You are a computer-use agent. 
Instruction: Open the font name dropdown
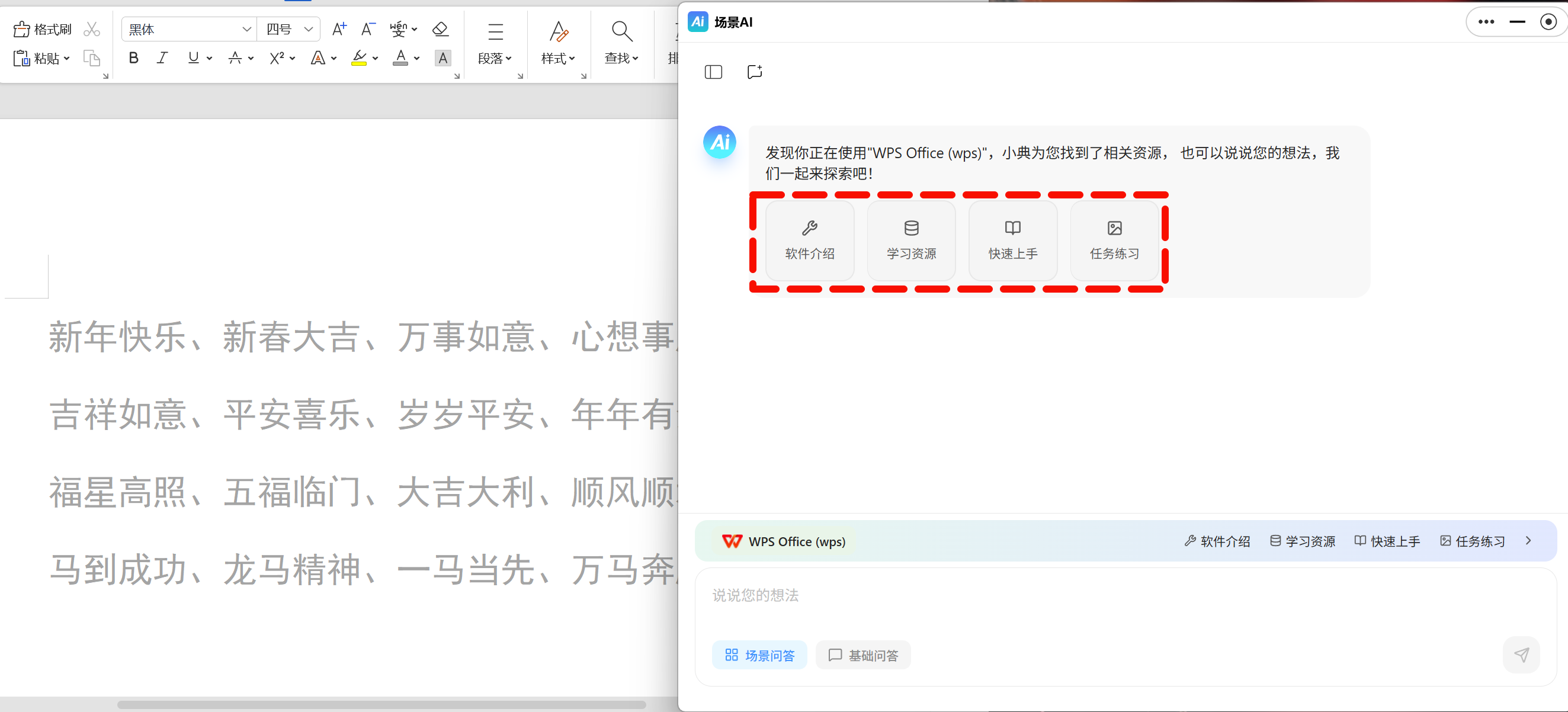[246, 29]
